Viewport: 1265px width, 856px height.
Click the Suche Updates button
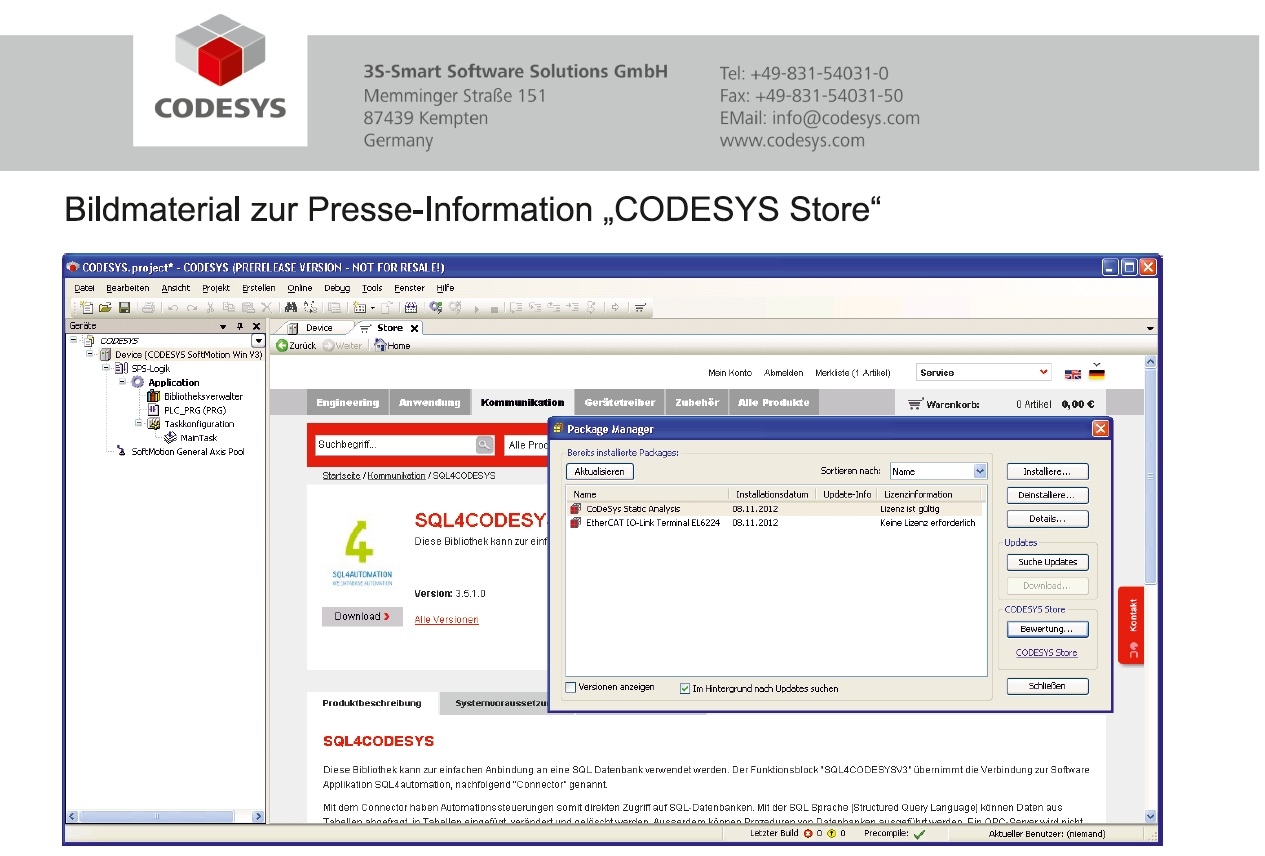pos(1046,561)
